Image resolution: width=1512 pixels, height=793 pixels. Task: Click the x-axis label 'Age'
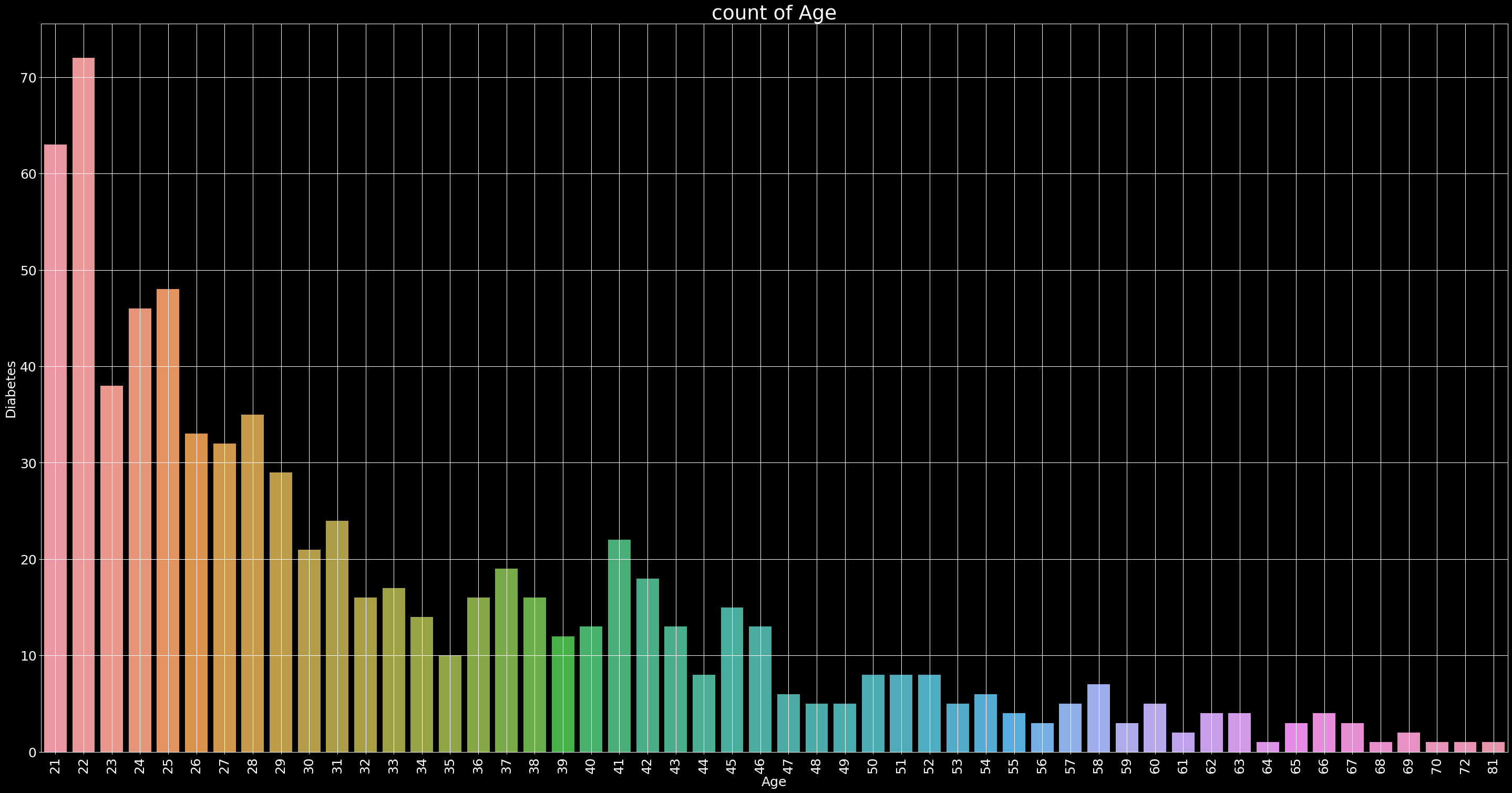click(x=774, y=782)
